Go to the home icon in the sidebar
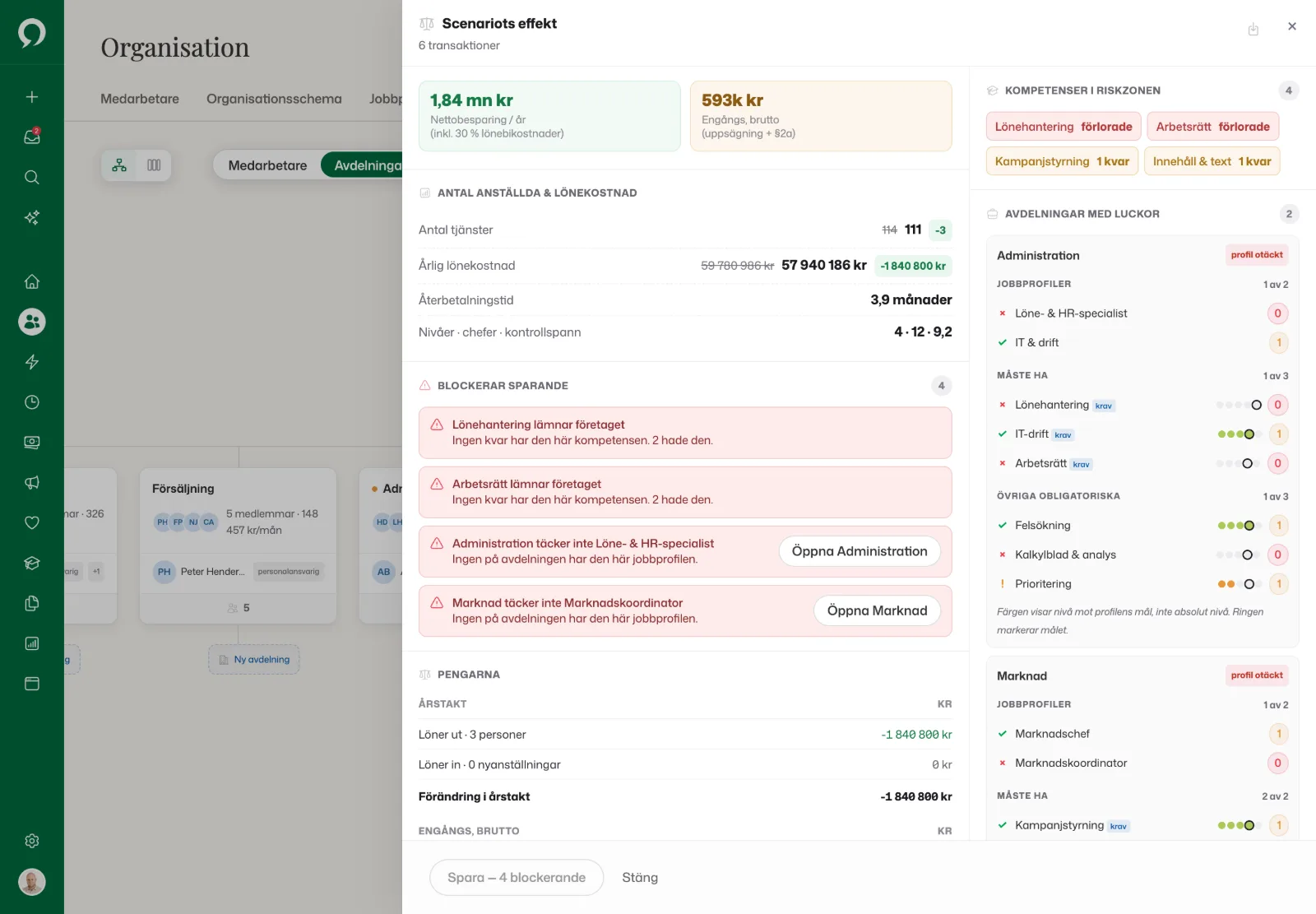Viewport: 1316px width, 914px height. pyautogui.click(x=32, y=281)
